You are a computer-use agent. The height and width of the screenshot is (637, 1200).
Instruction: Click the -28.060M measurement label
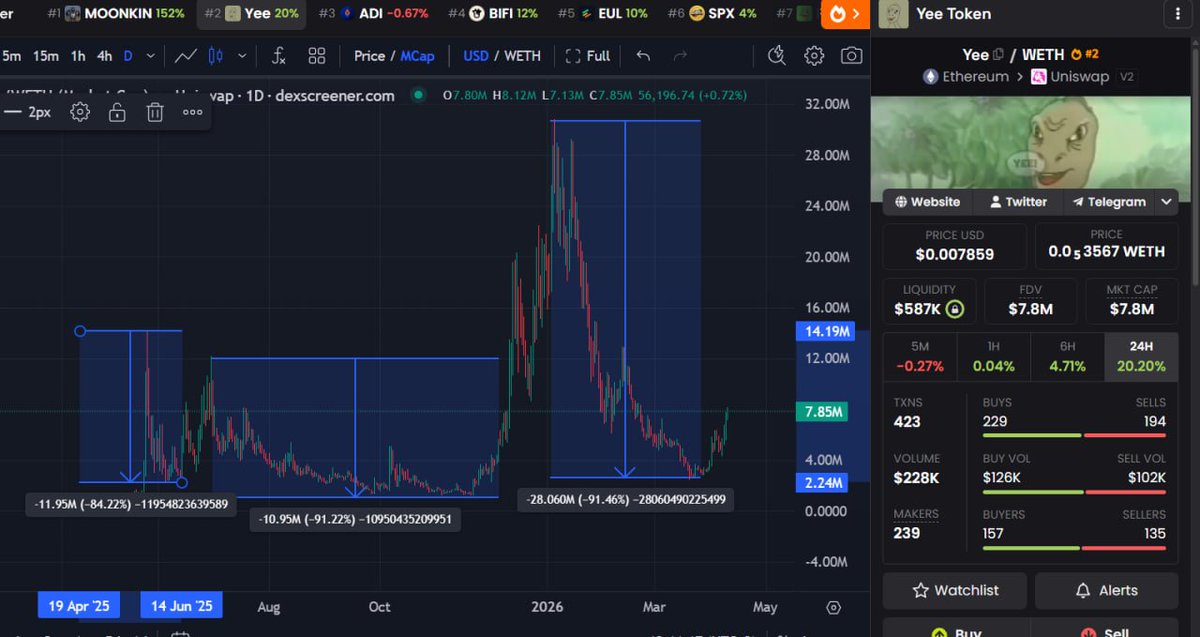pos(627,499)
